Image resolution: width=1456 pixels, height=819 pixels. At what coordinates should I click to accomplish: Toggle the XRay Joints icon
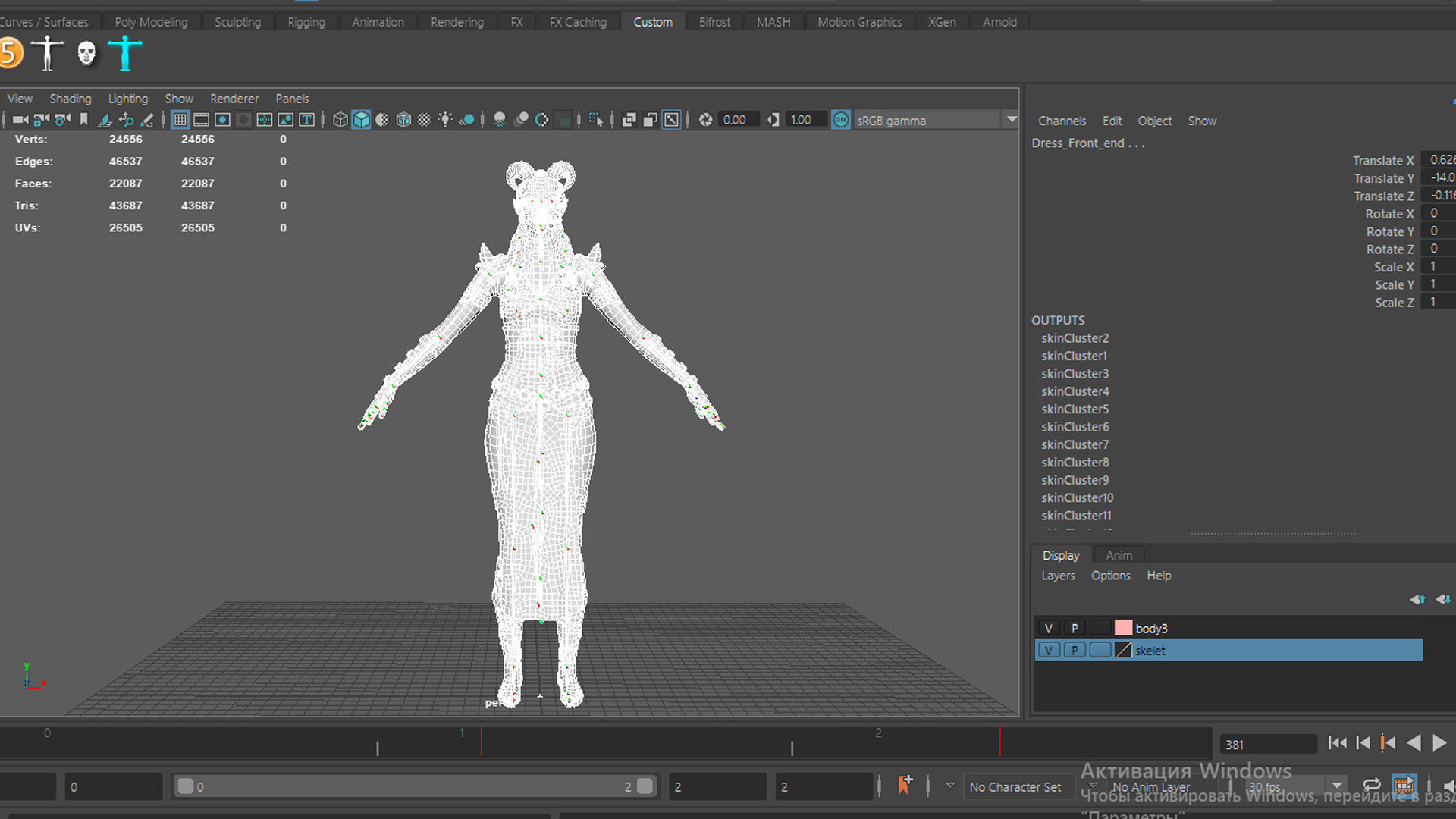tap(671, 120)
